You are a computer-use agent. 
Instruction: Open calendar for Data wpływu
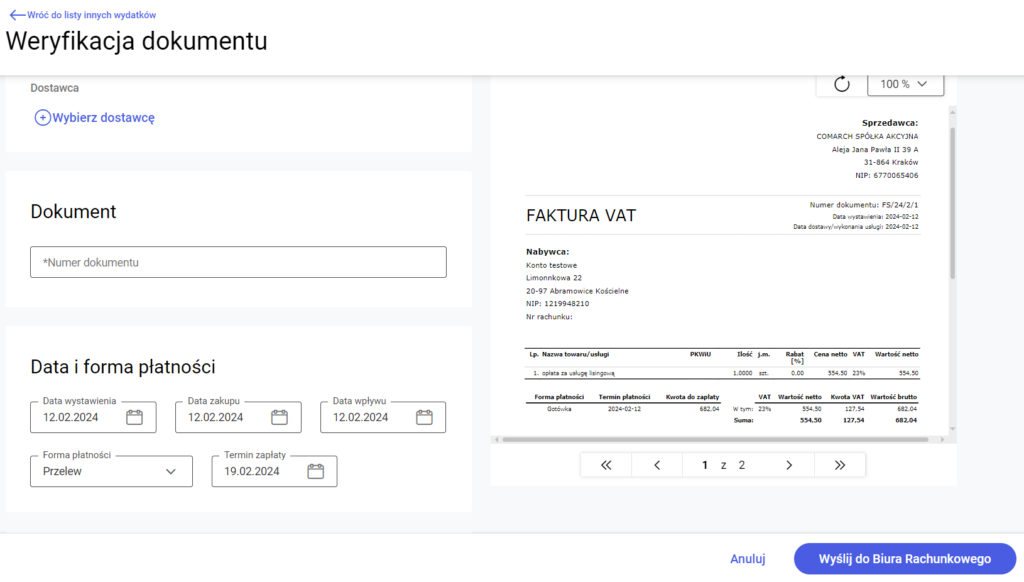424,418
